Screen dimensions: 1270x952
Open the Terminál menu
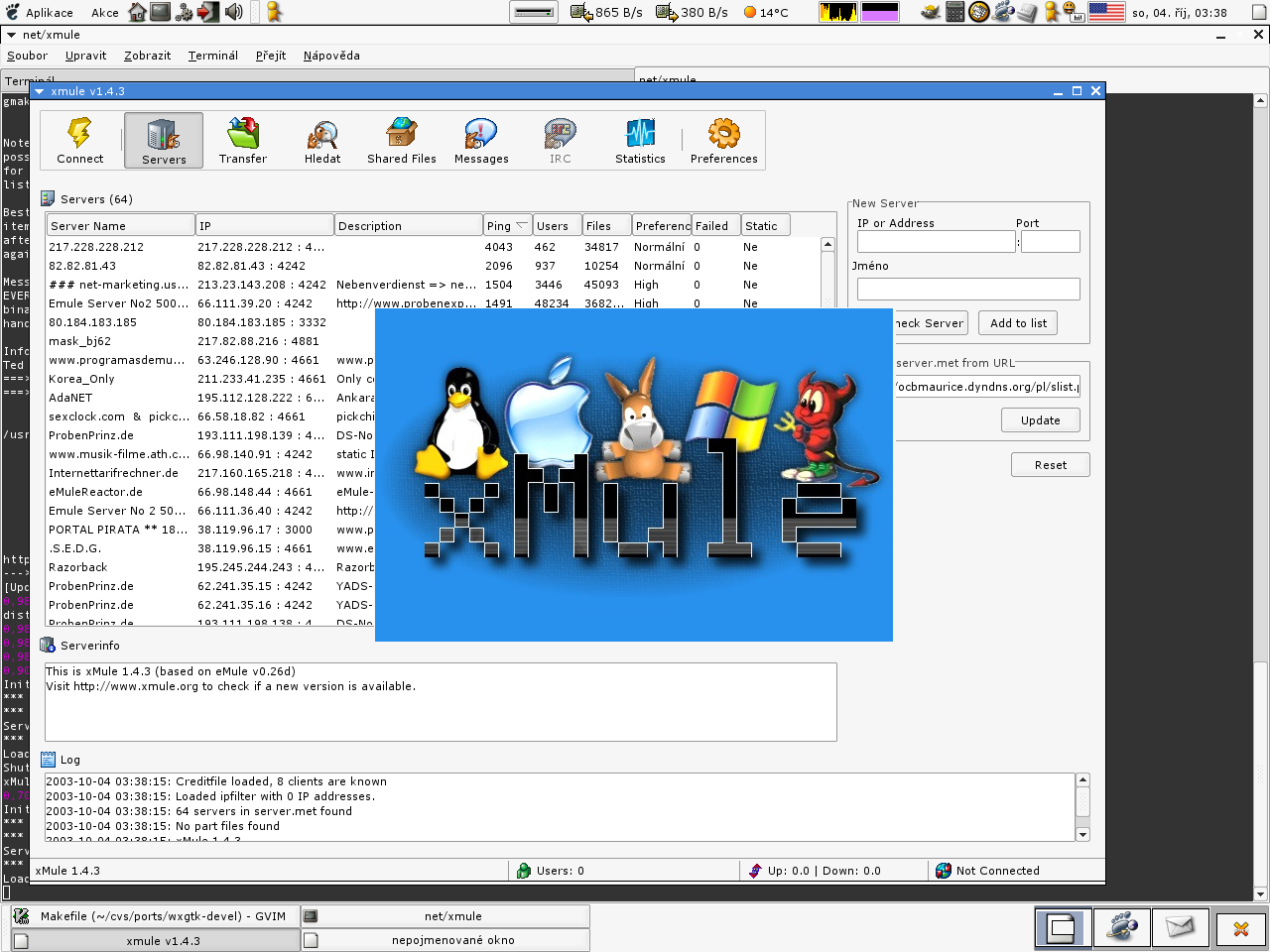[x=213, y=56]
